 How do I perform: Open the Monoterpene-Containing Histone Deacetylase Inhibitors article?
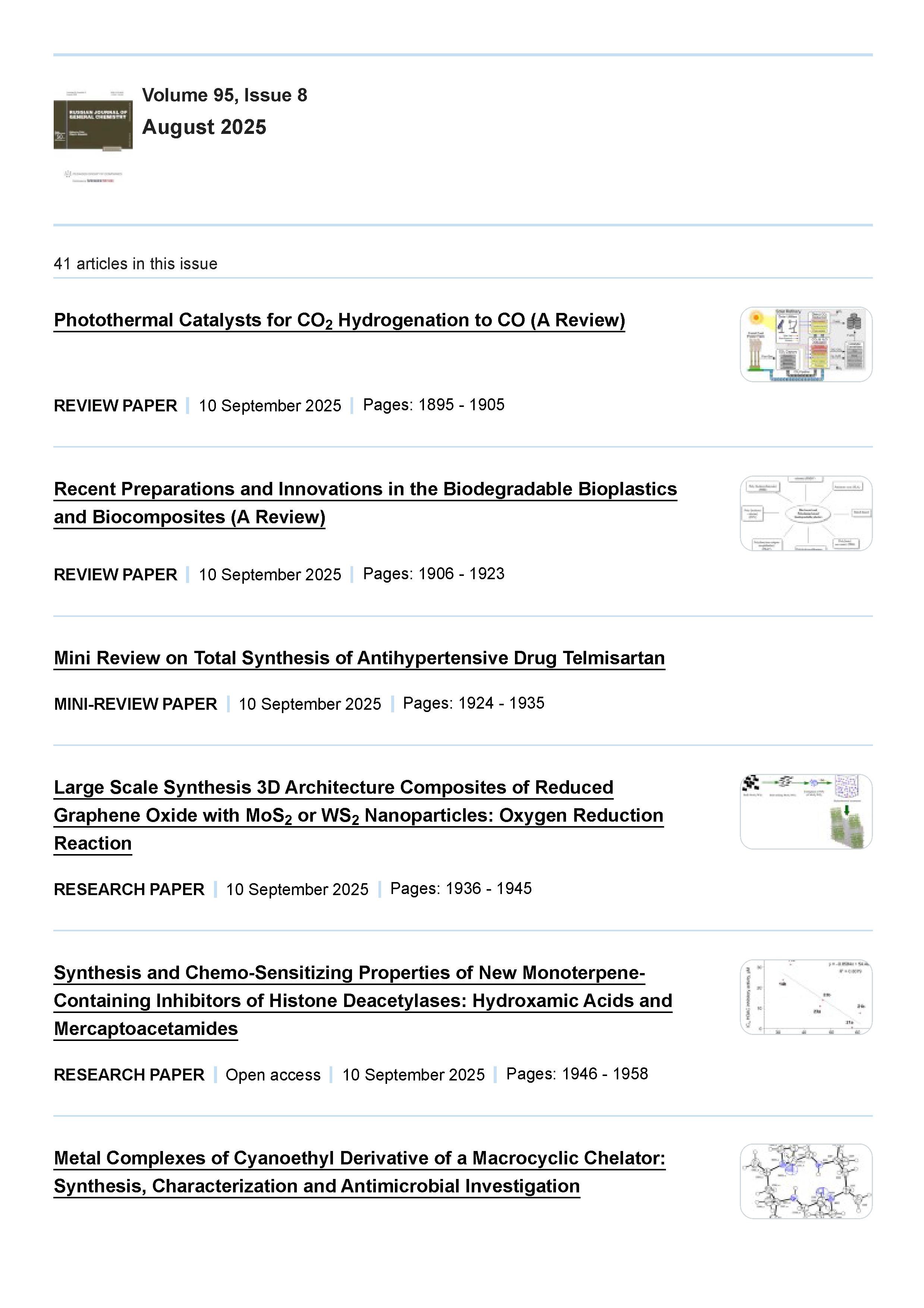[x=362, y=1001]
